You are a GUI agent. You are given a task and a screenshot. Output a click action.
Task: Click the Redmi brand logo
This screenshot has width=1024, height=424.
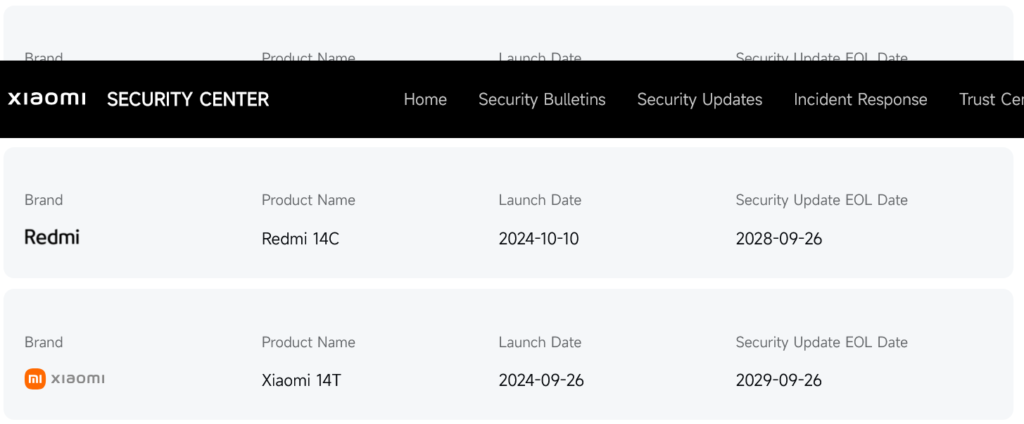coord(52,238)
